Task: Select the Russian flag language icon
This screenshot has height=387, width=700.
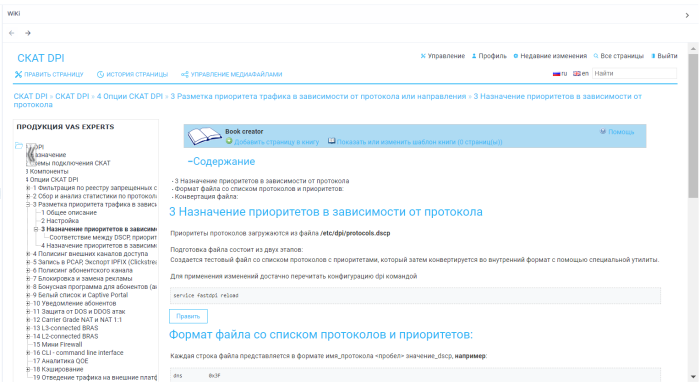Action: point(556,74)
